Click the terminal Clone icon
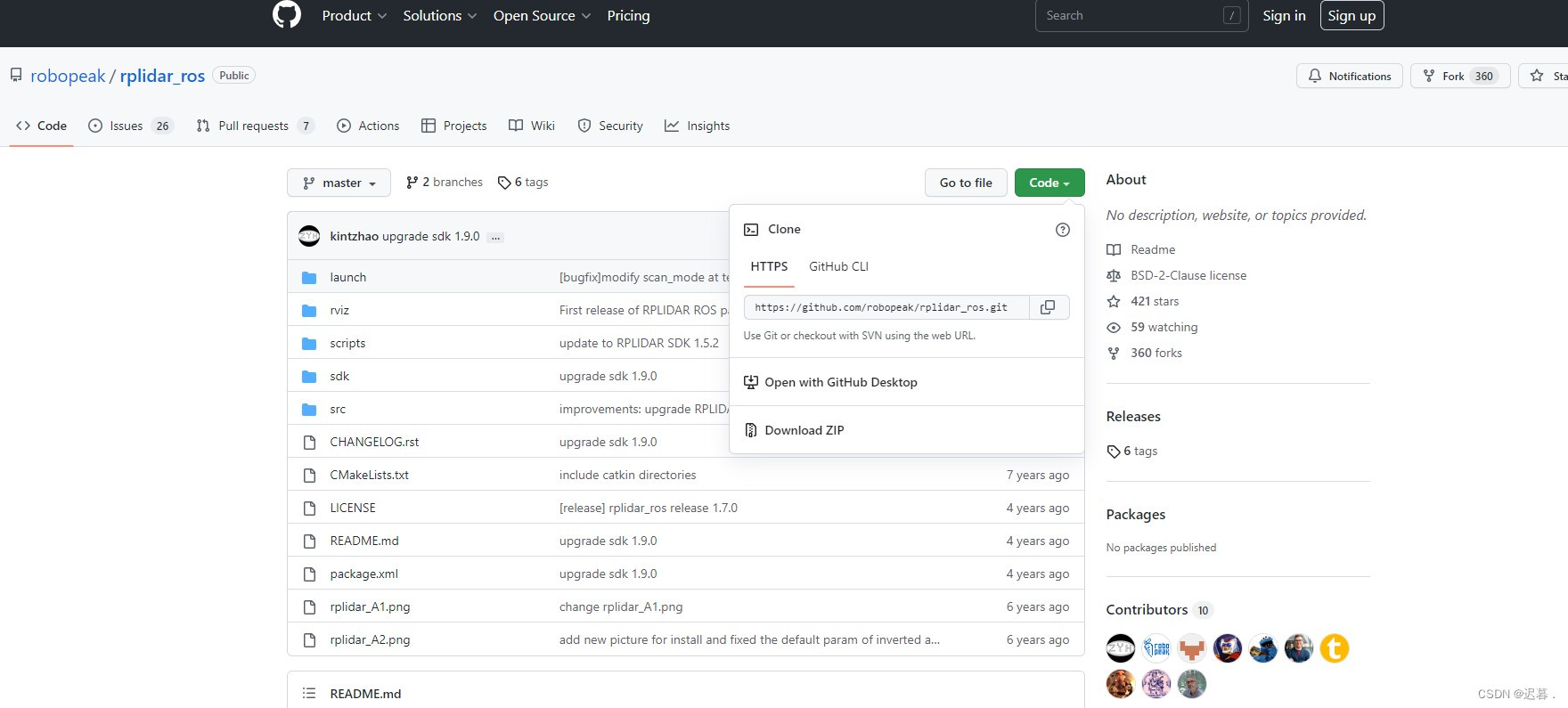The width and height of the screenshot is (1568, 708). tap(751, 230)
